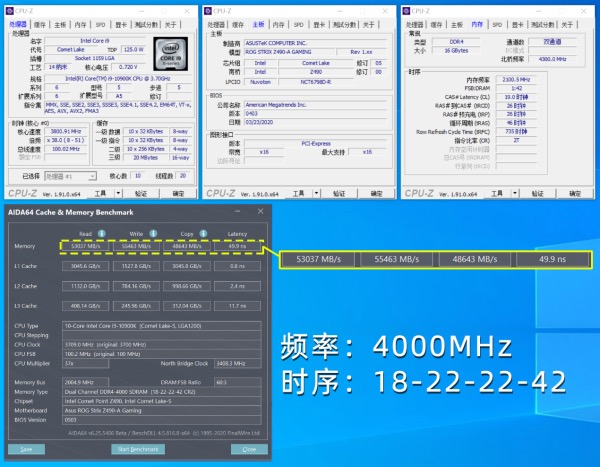Select 处理器 tab in motherboard CPU-Z window
This screenshot has width=600, height=467.
[216, 25]
